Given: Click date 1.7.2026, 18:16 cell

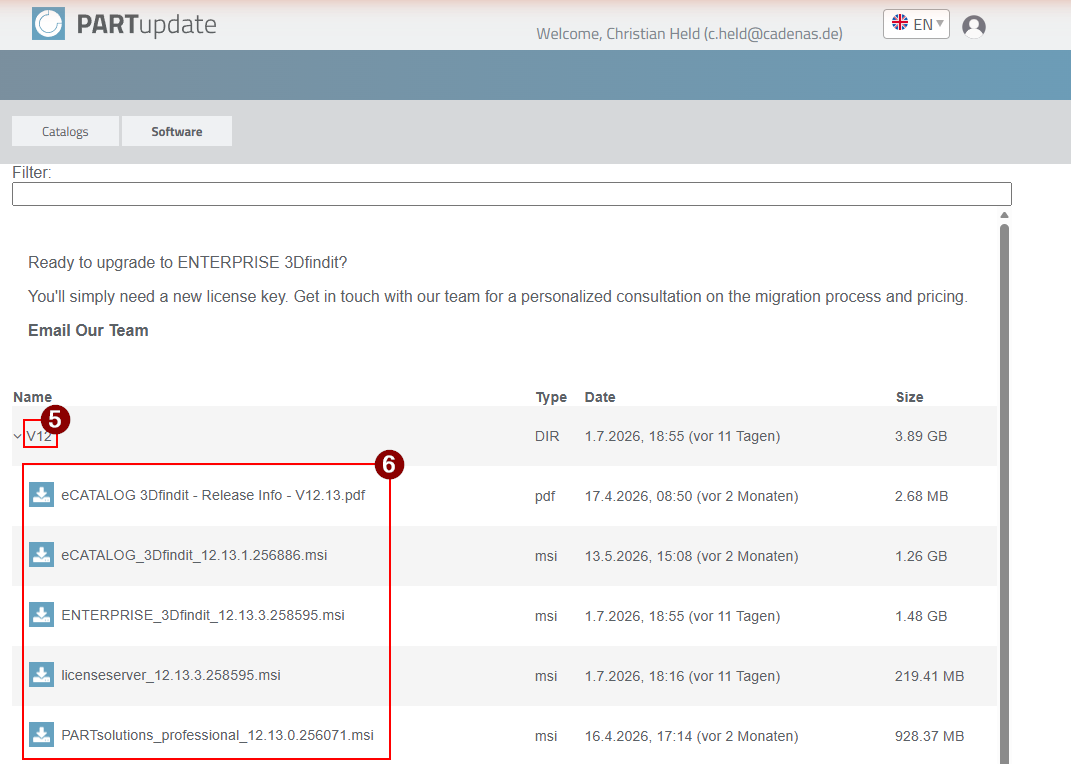Looking at the screenshot, I should pos(682,677).
